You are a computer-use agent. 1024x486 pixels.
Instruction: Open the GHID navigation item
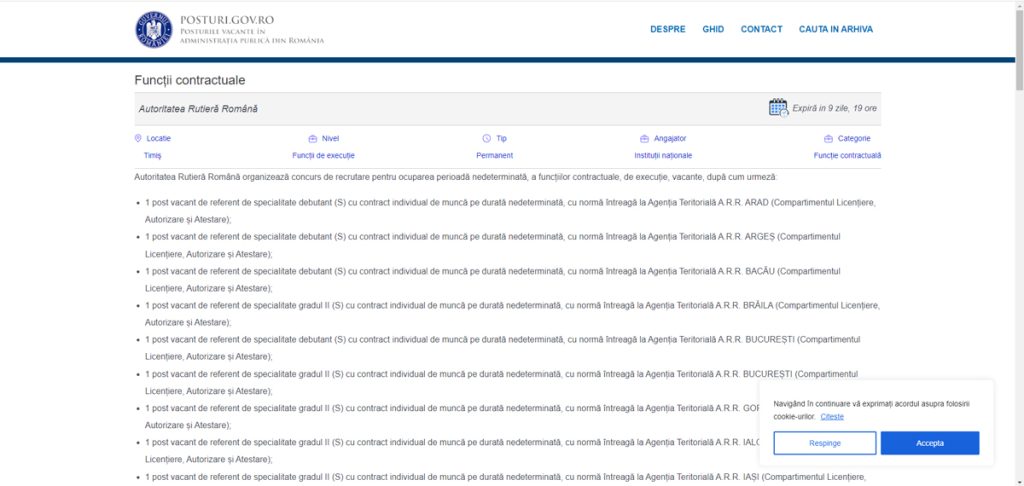tap(713, 29)
